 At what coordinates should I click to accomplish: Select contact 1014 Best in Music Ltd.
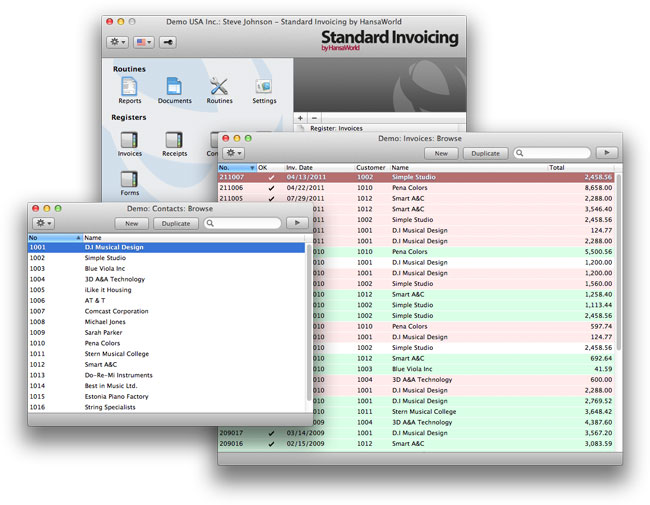coord(166,386)
